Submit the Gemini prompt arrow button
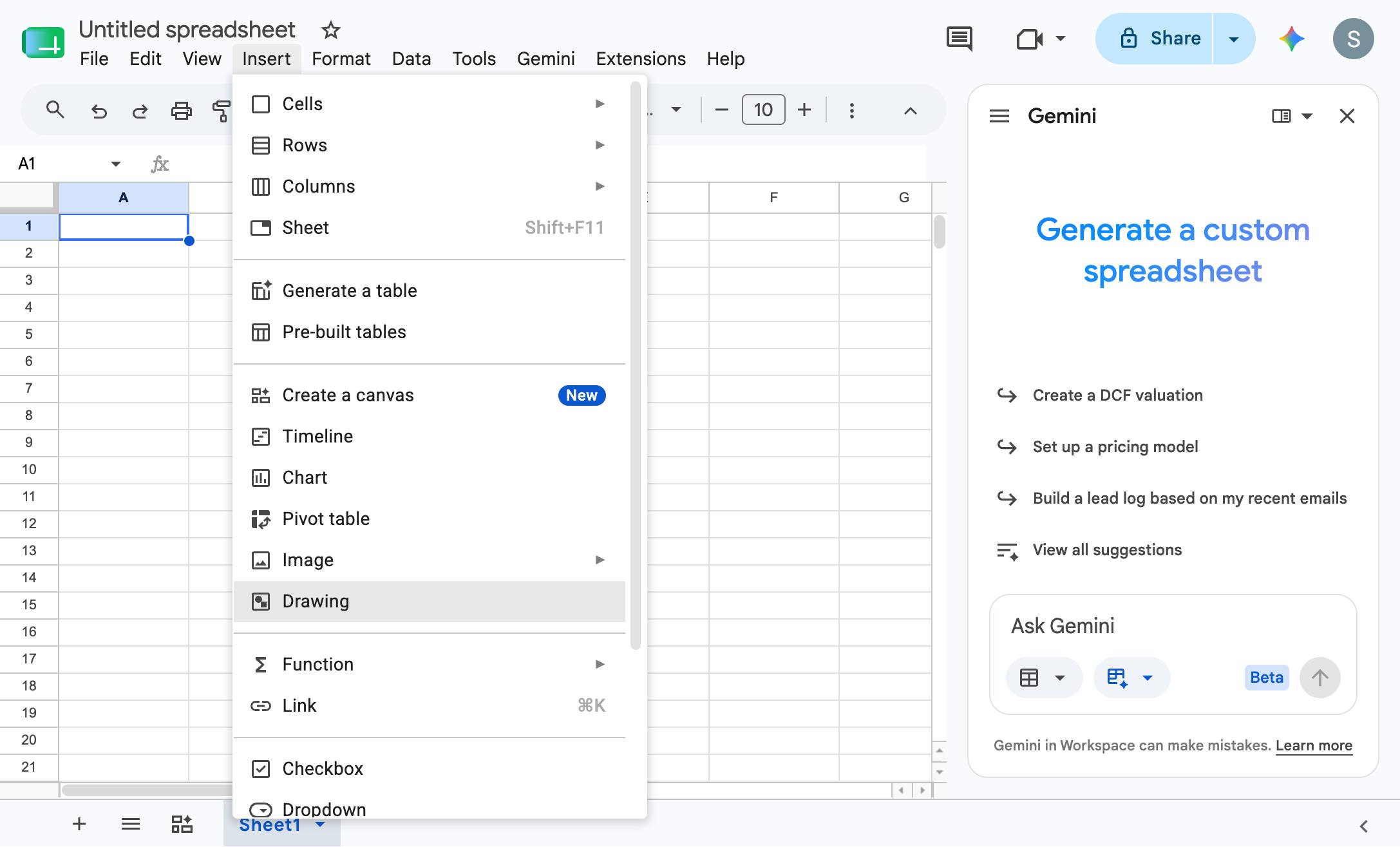 tap(1320, 678)
